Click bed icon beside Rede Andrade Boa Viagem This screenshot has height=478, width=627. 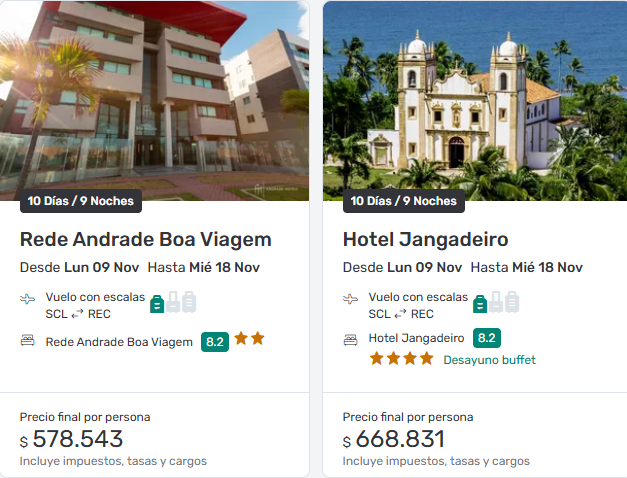point(28,341)
